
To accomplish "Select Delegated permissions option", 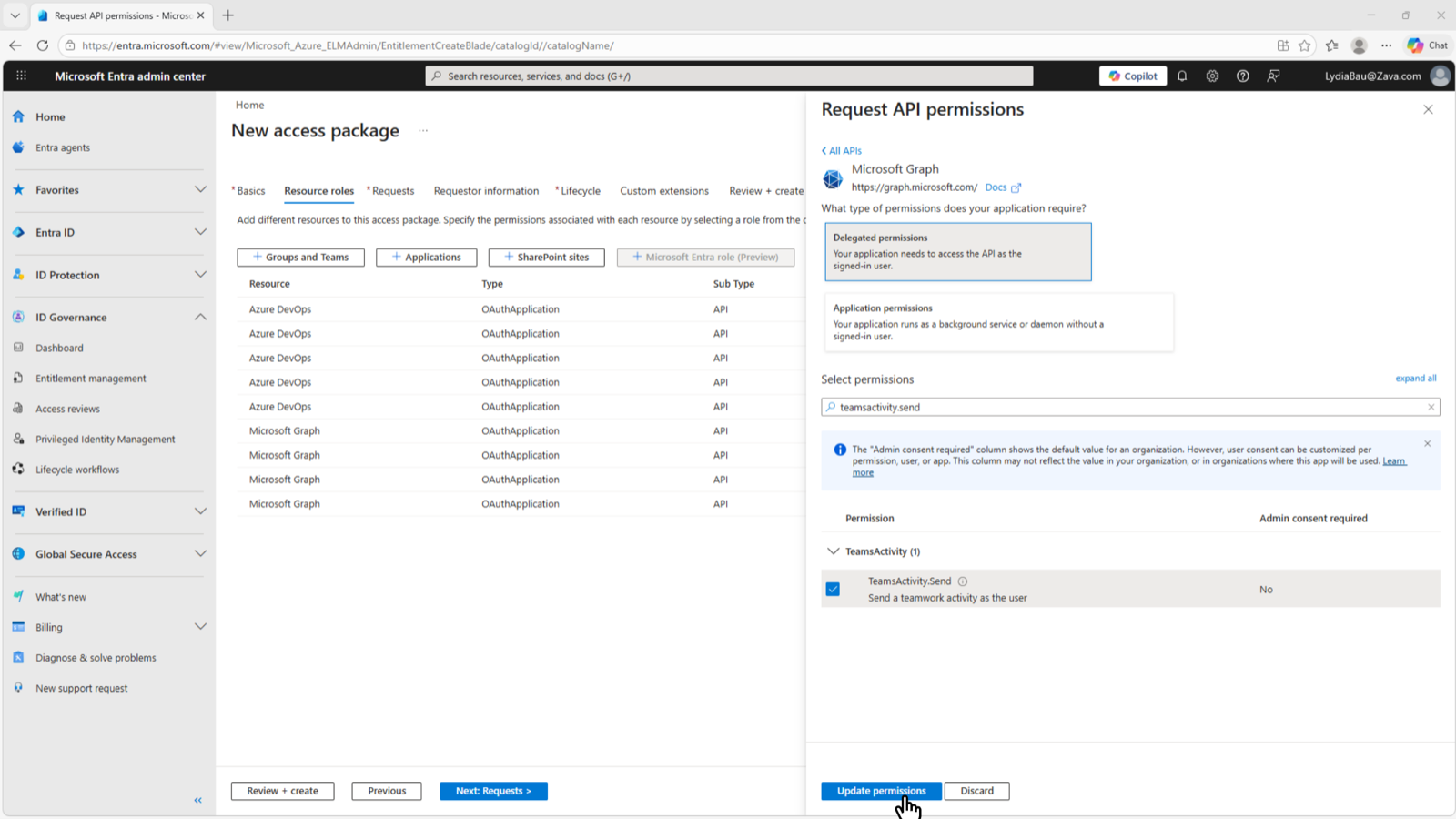I will [x=957, y=252].
